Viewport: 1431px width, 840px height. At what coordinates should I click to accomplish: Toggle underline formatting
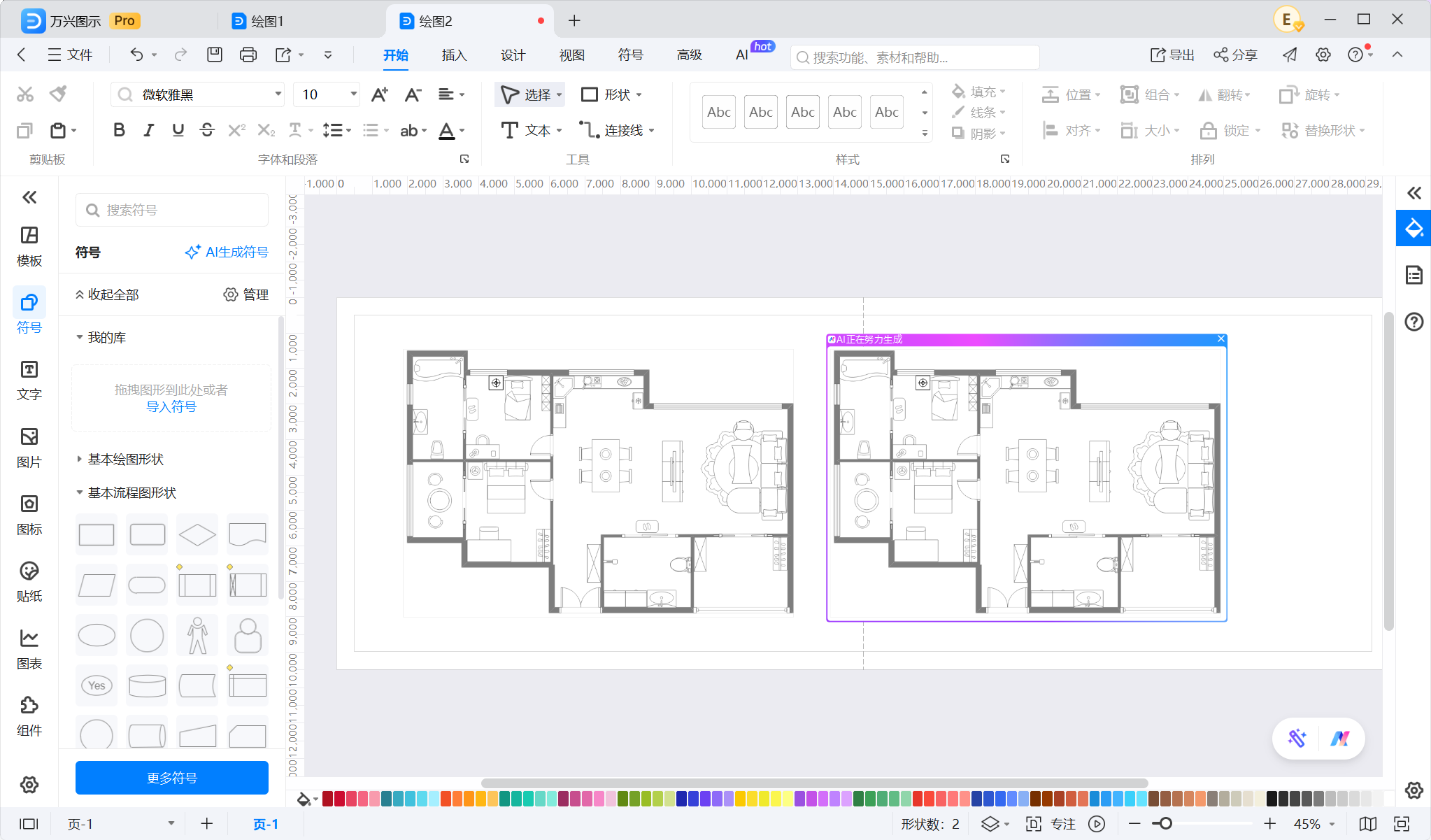pos(178,130)
